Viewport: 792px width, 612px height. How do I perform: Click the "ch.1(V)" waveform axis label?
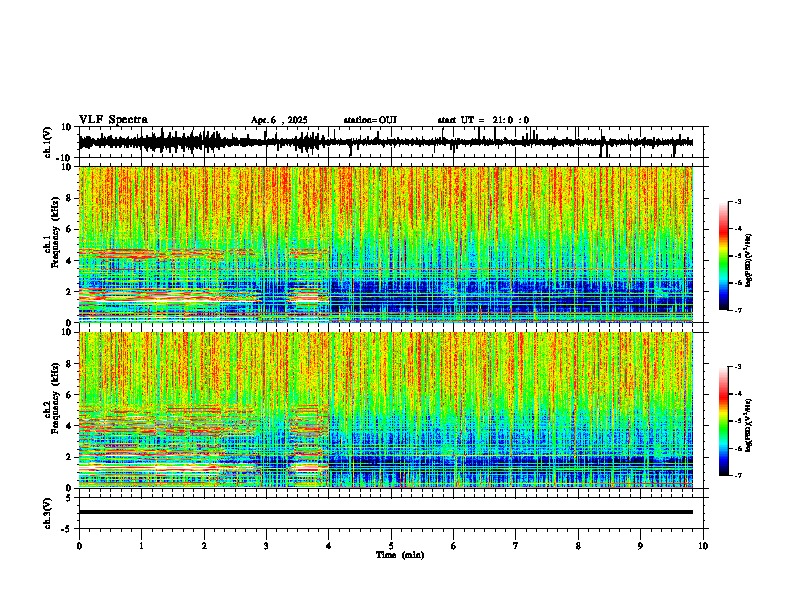click(x=48, y=142)
